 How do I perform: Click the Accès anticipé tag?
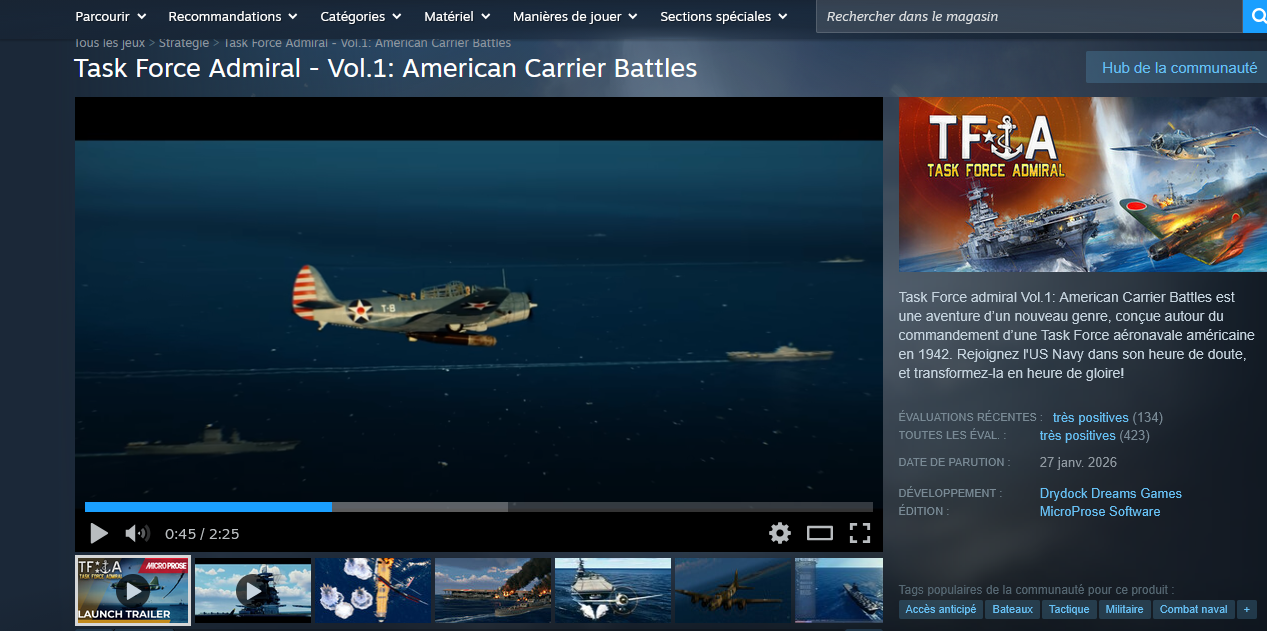940,609
